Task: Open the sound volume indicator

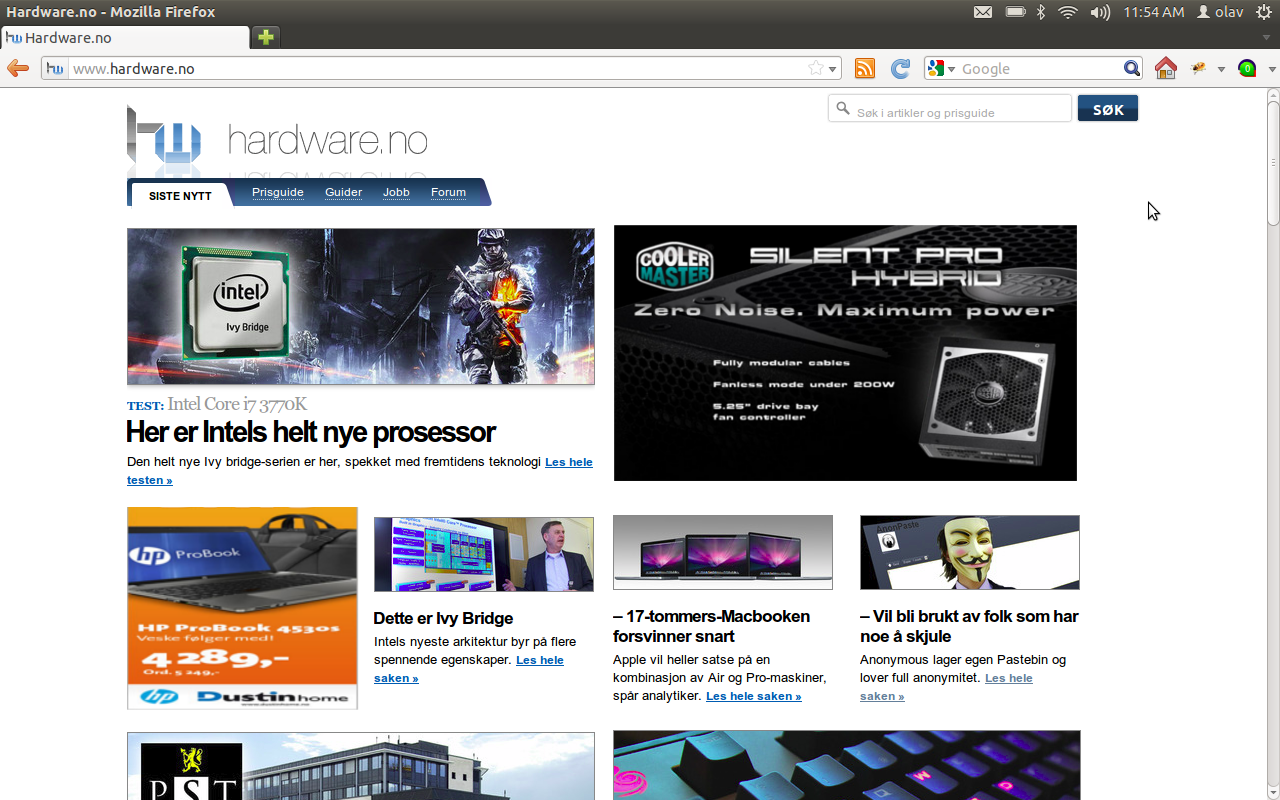Action: [1100, 12]
